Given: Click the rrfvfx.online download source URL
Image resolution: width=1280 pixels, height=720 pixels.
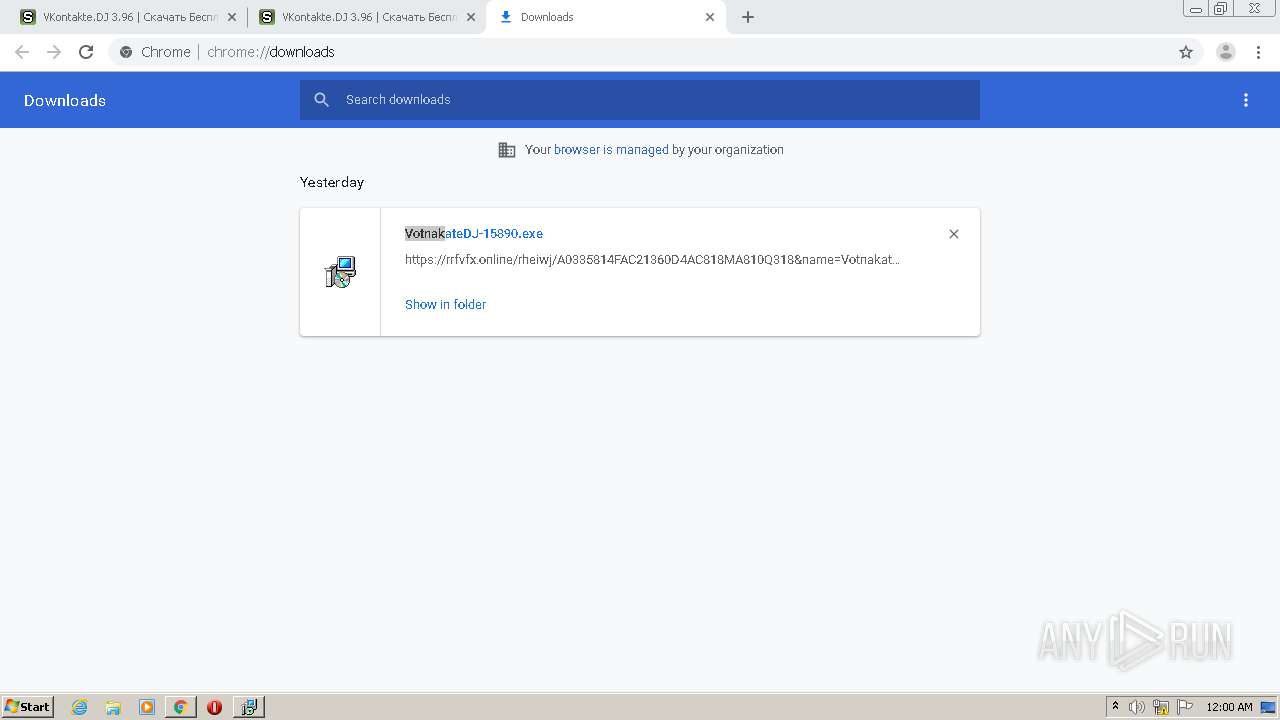Looking at the screenshot, I should point(652,259).
